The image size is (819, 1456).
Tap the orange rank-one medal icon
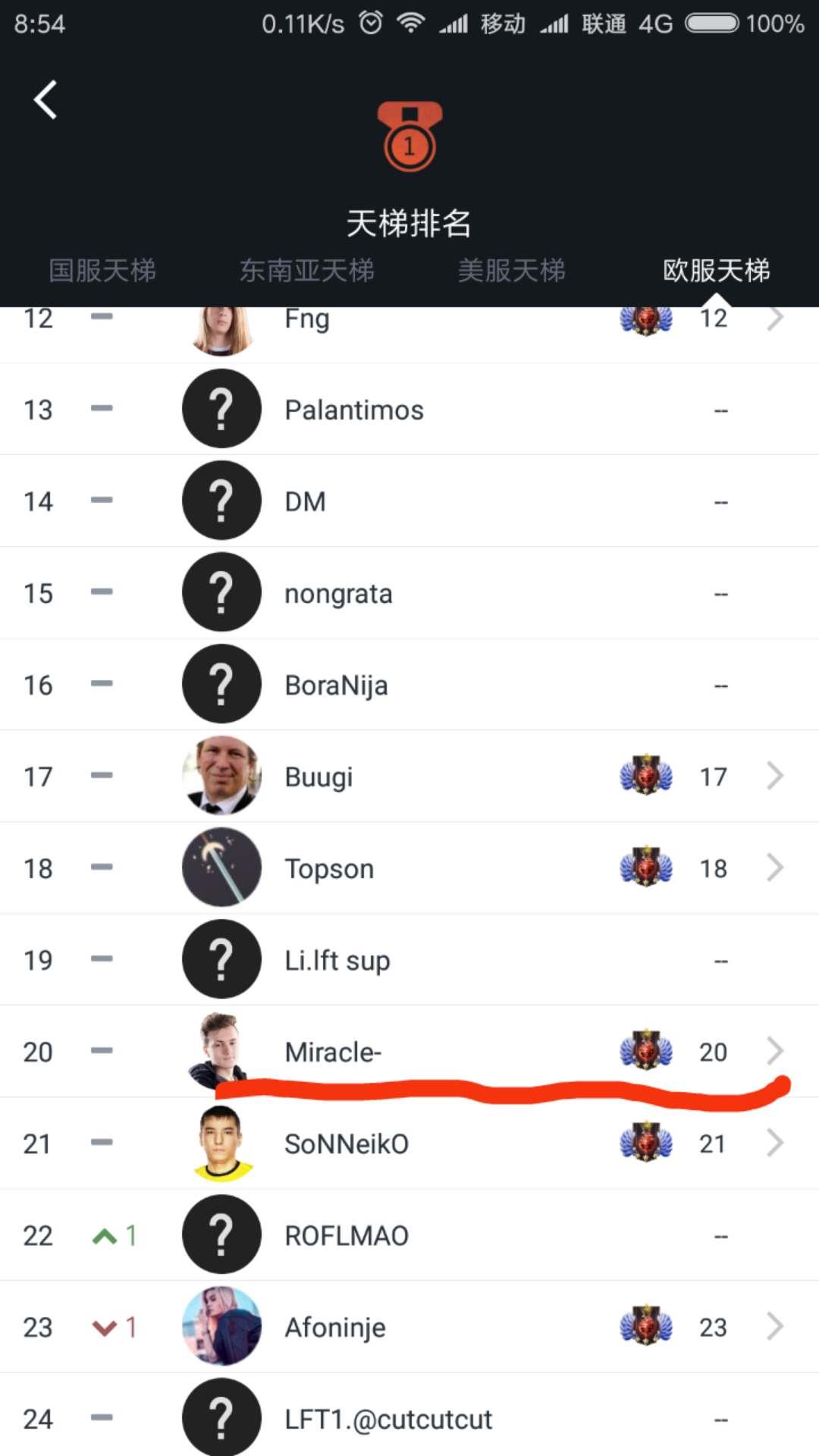409,136
